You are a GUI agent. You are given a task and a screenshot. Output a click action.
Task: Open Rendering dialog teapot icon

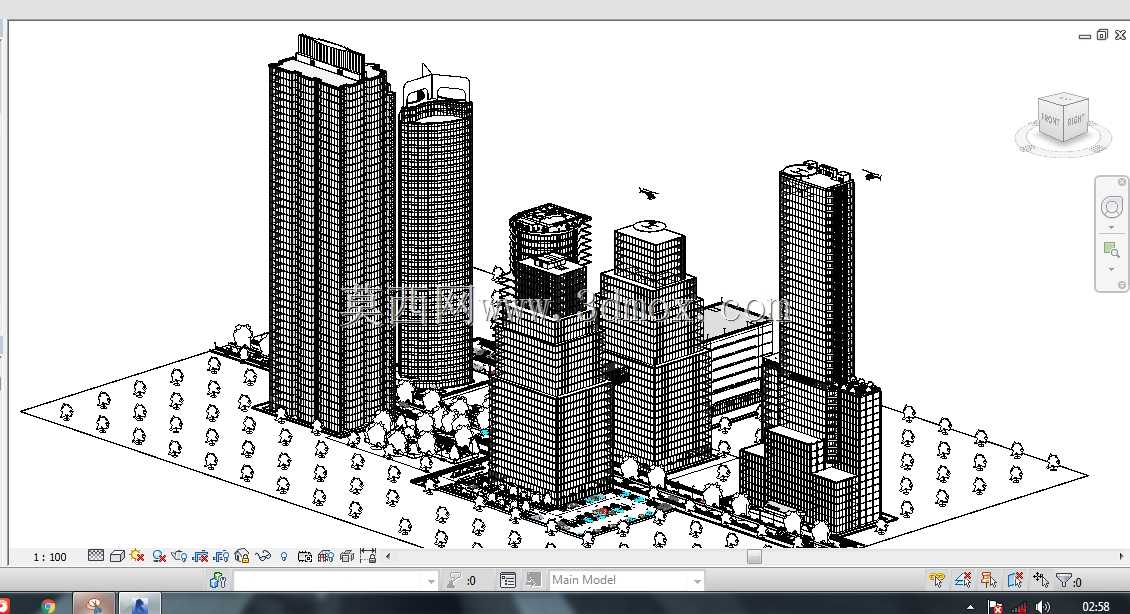pos(179,556)
